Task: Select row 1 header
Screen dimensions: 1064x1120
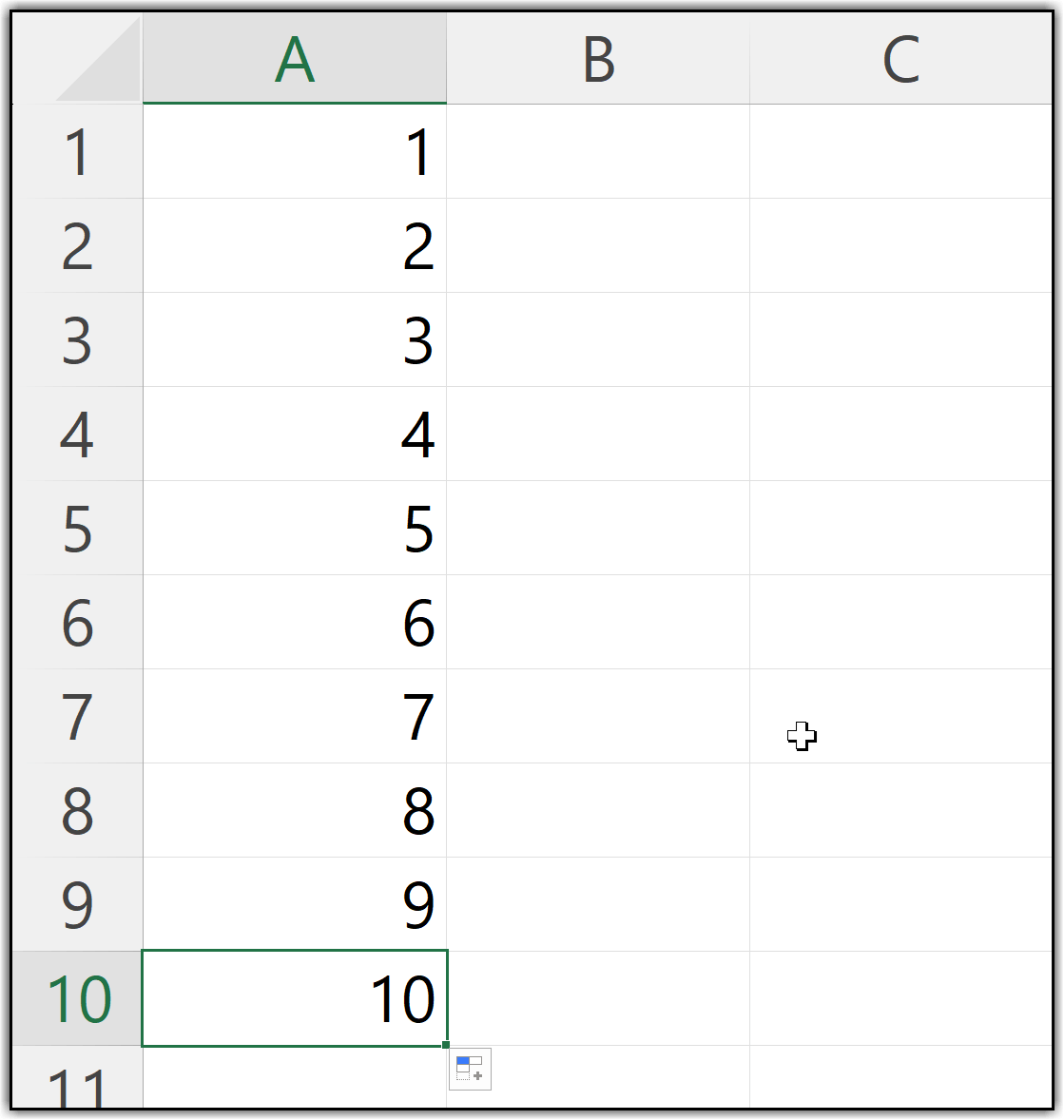Action: (77, 152)
